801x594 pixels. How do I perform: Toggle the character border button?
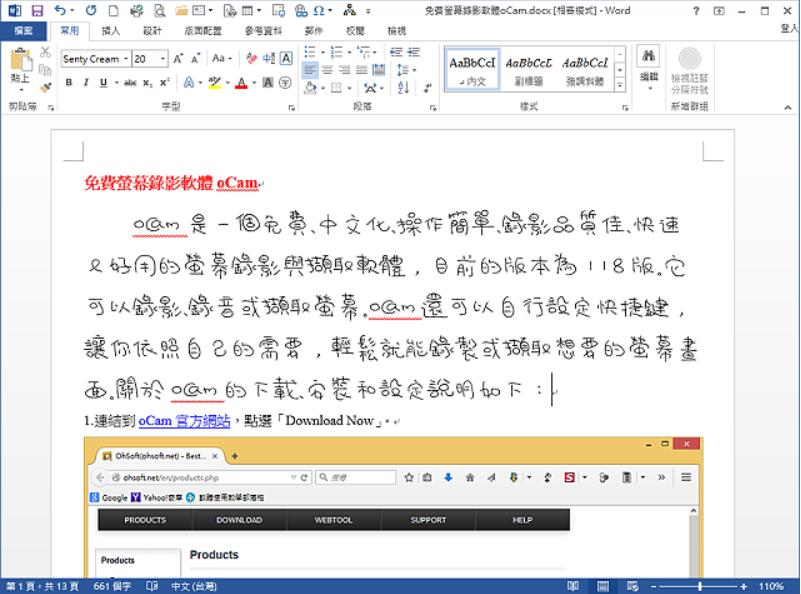click(286, 59)
